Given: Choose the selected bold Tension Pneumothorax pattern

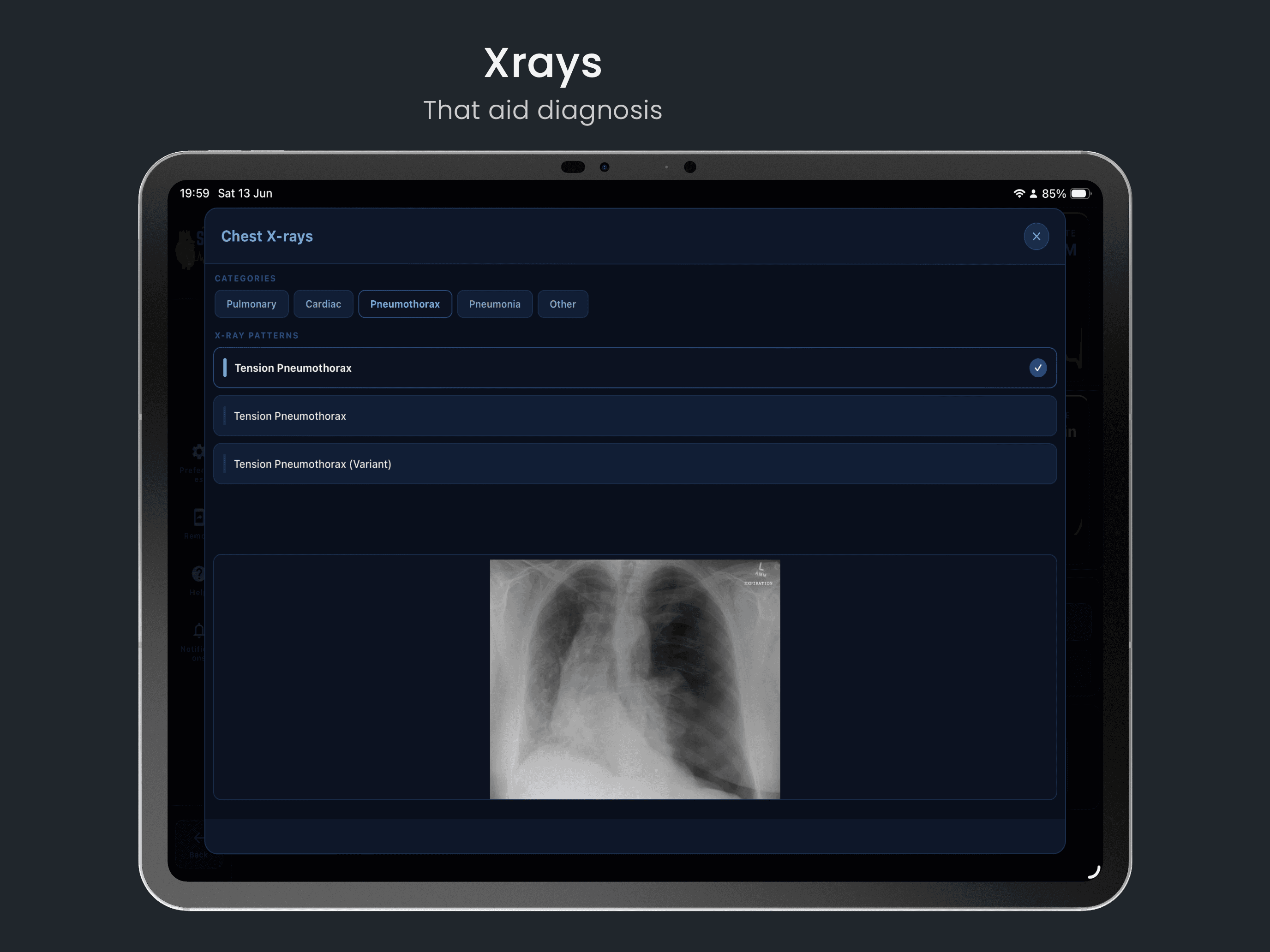Looking at the screenshot, I should pos(635,368).
